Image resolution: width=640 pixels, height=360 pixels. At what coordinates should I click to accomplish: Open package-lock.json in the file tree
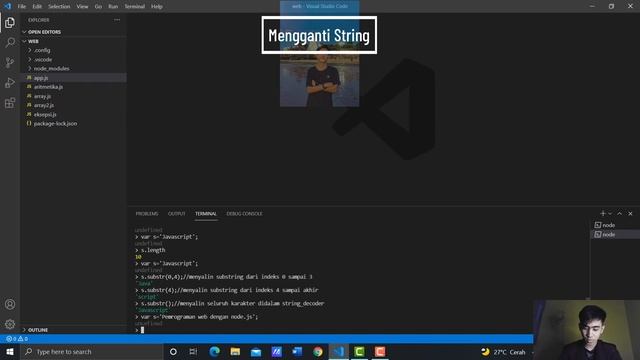pyautogui.click(x=55, y=123)
